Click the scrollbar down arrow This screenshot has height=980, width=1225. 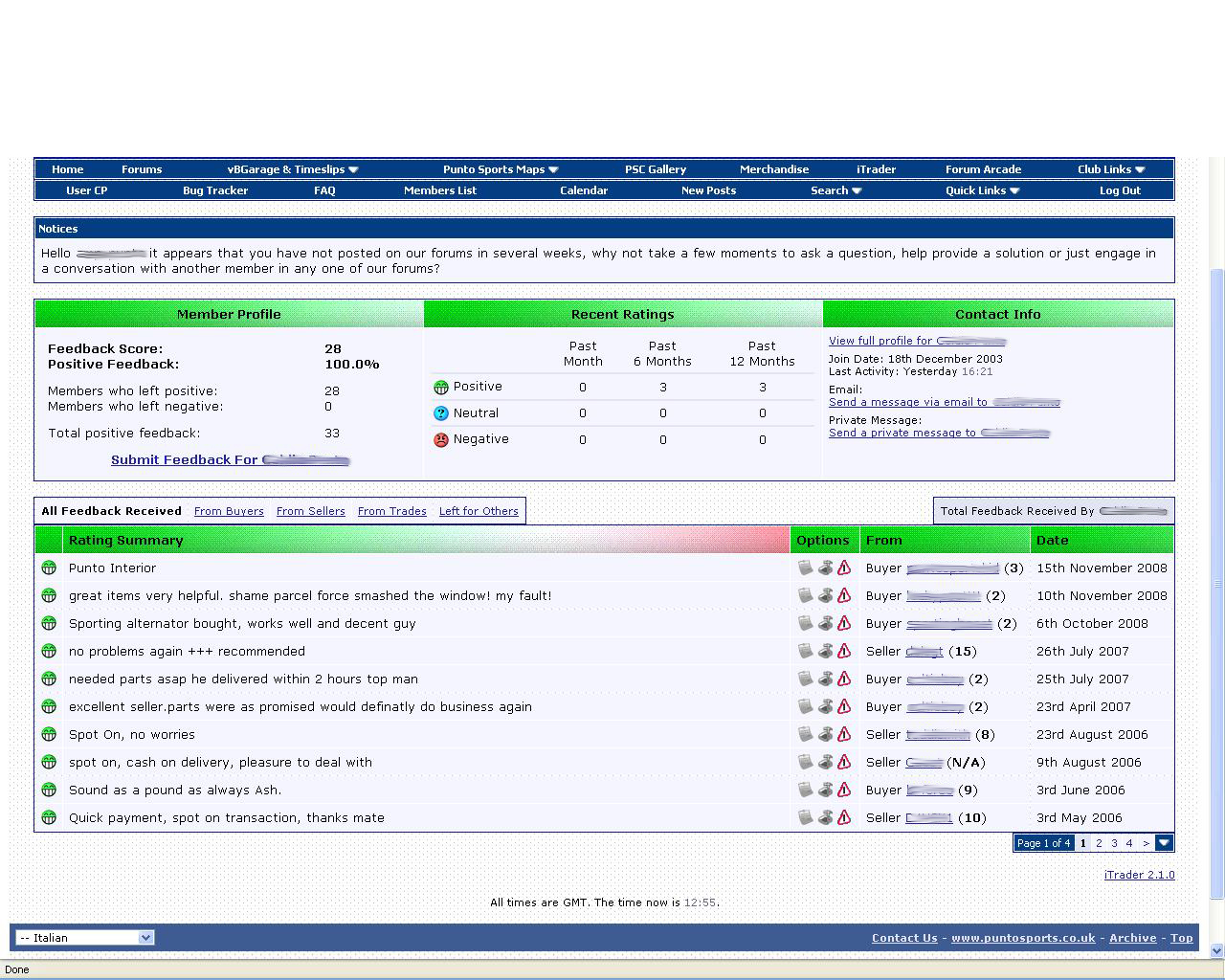[1216, 951]
